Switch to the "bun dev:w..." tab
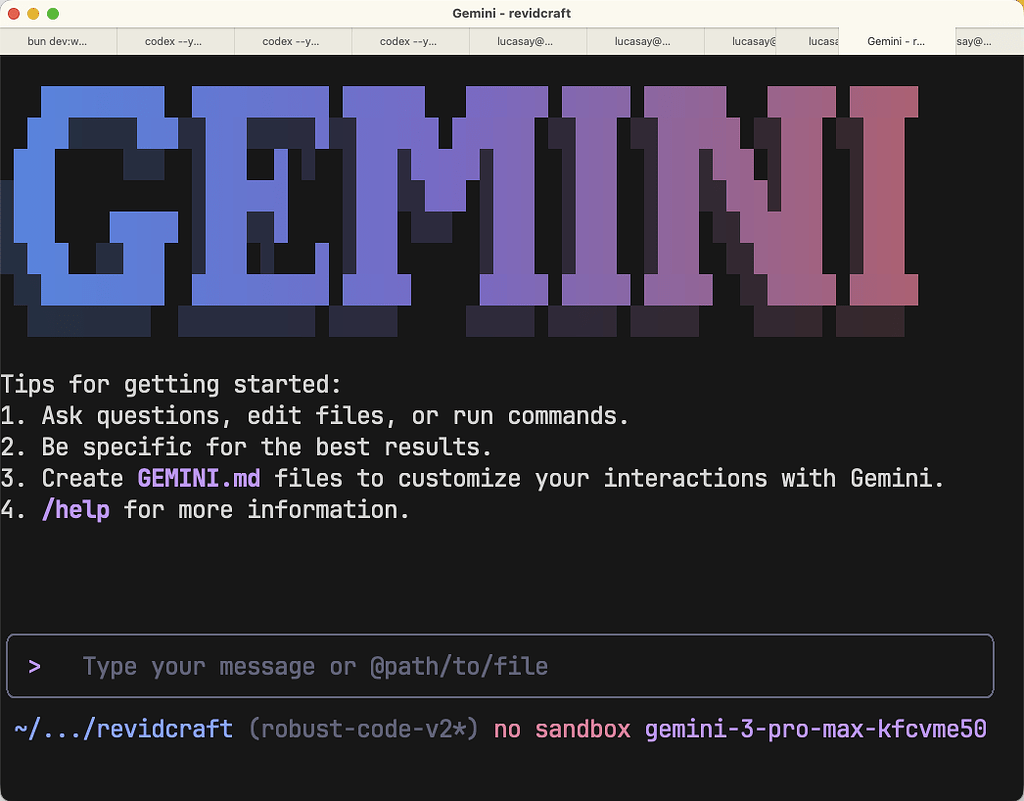The width and height of the screenshot is (1024, 801). [57, 41]
